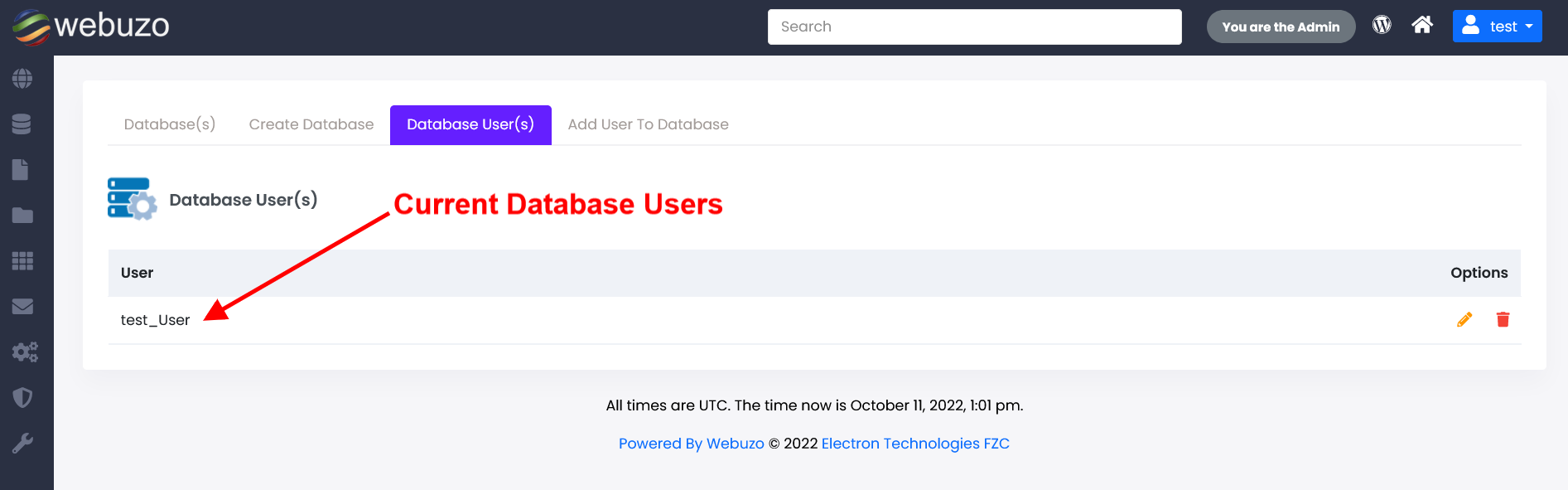Open the WordPress icon in header
1568x490 pixels.
pos(1382,25)
